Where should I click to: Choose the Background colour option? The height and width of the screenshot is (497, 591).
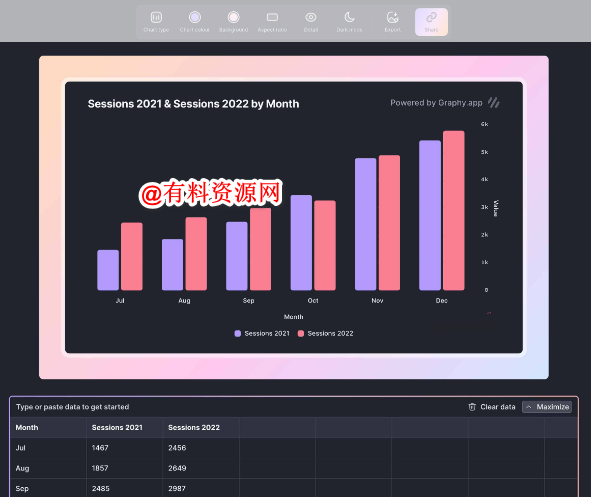(x=233, y=21)
